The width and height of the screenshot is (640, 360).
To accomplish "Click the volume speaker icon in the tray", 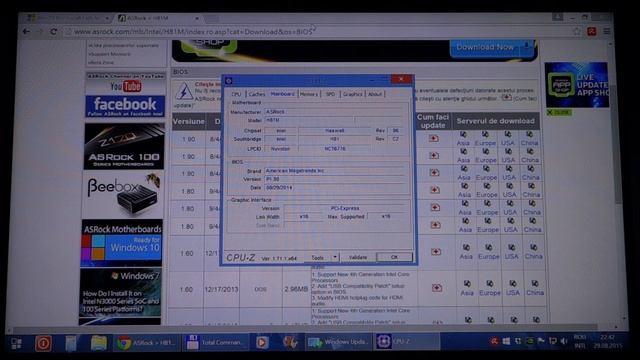I will click(563, 341).
